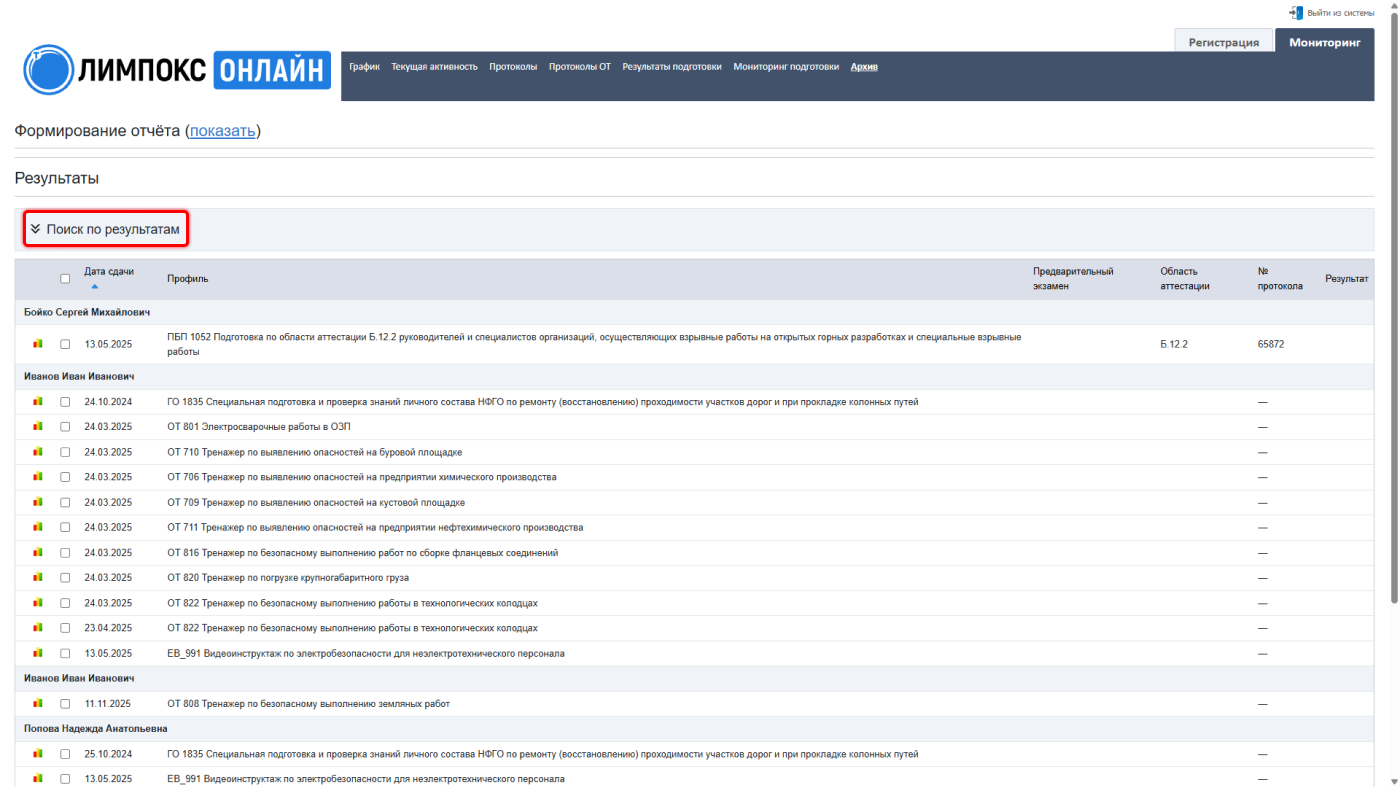Open Текущая активность in the navigation

point(434,67)
